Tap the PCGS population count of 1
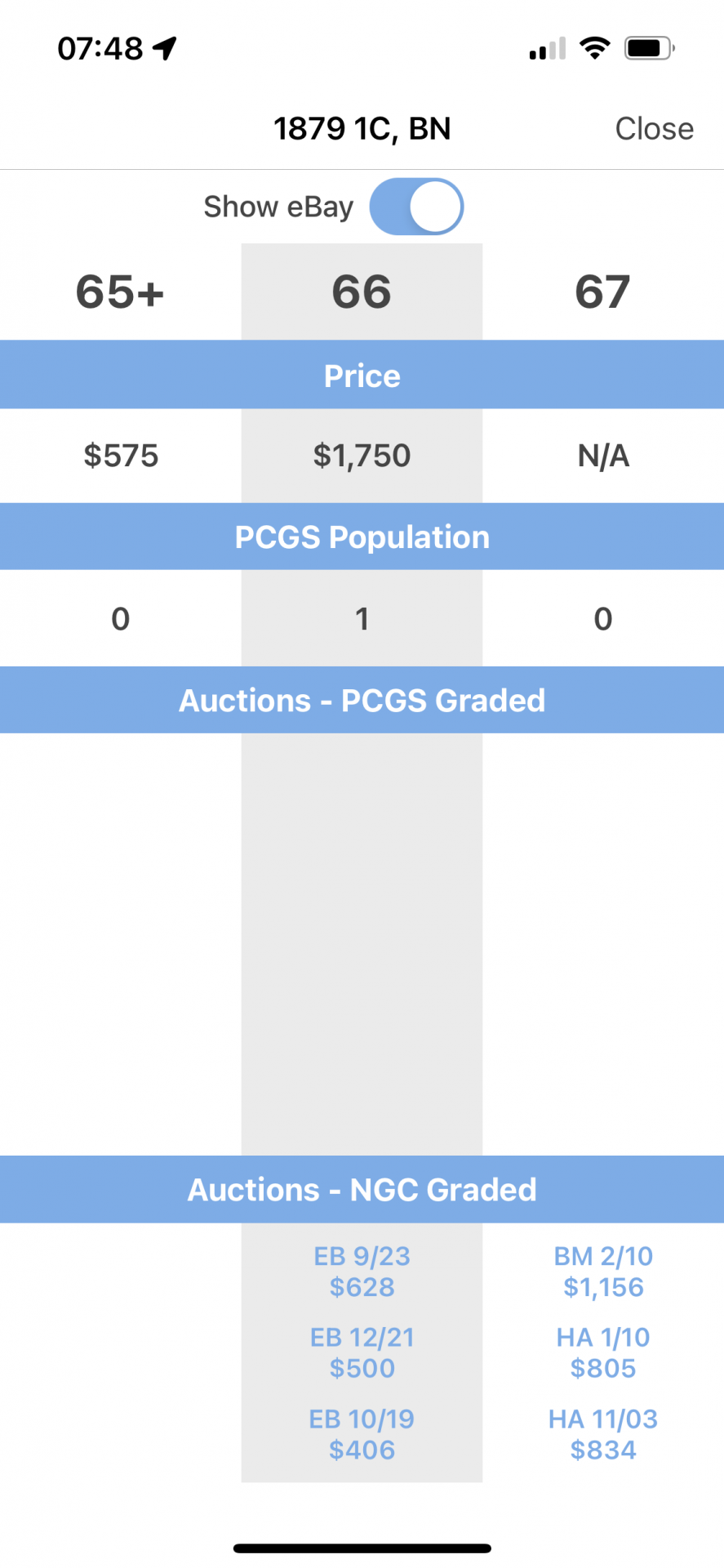The image size is (724, 1568). (362, 619)
